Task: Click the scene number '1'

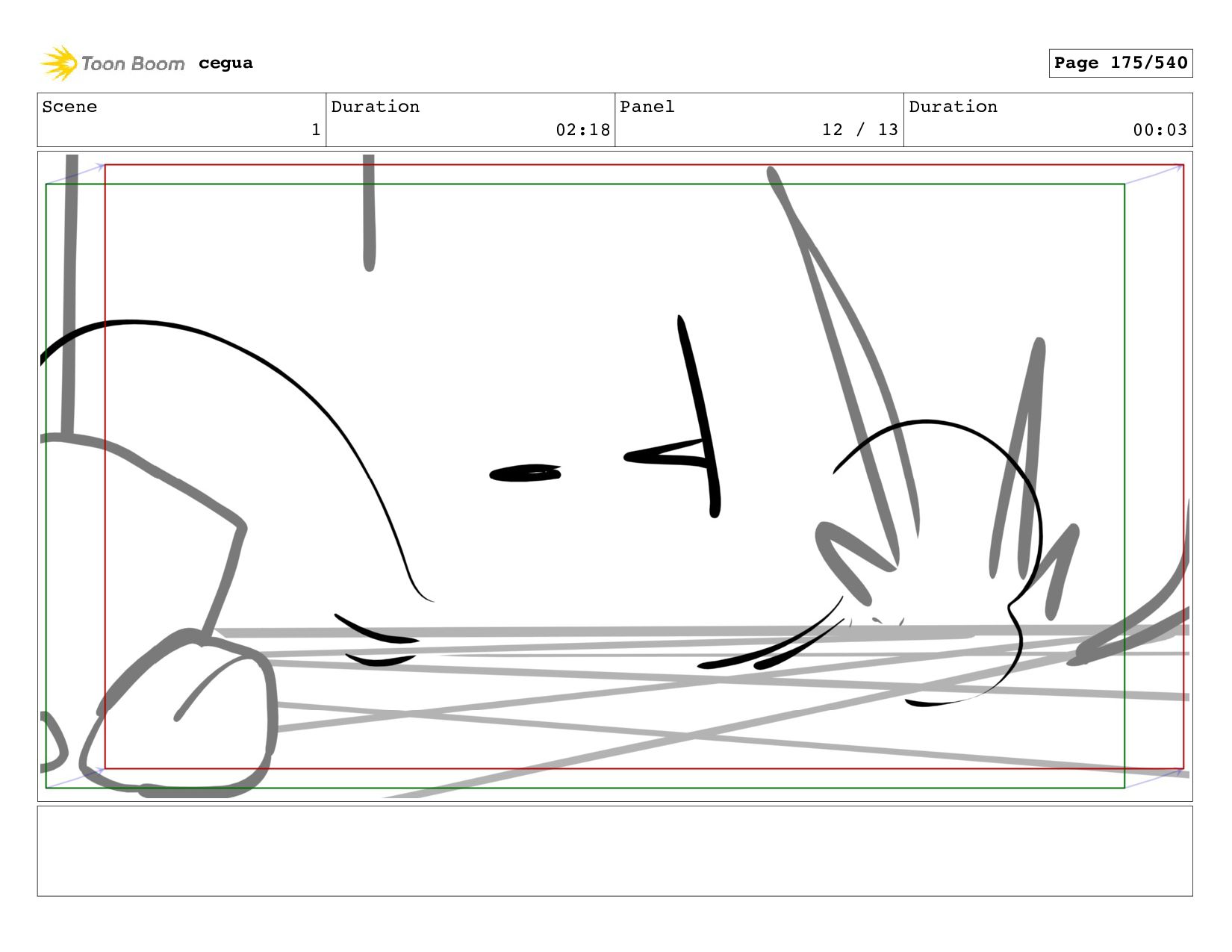Action: (316, 130)
